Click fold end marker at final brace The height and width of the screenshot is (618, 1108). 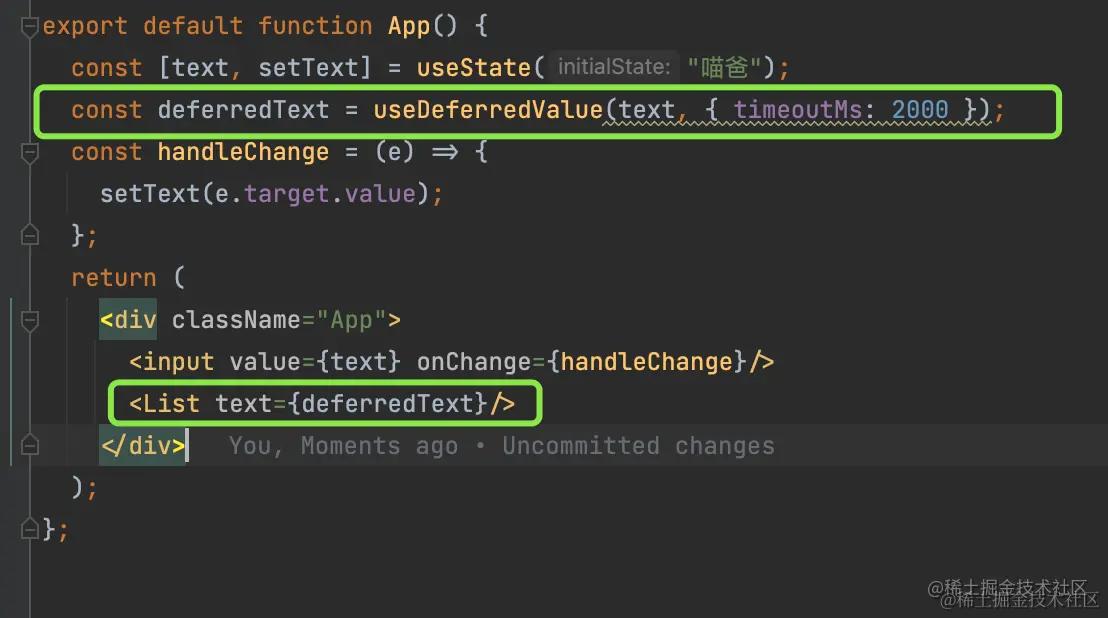(30, 529)
